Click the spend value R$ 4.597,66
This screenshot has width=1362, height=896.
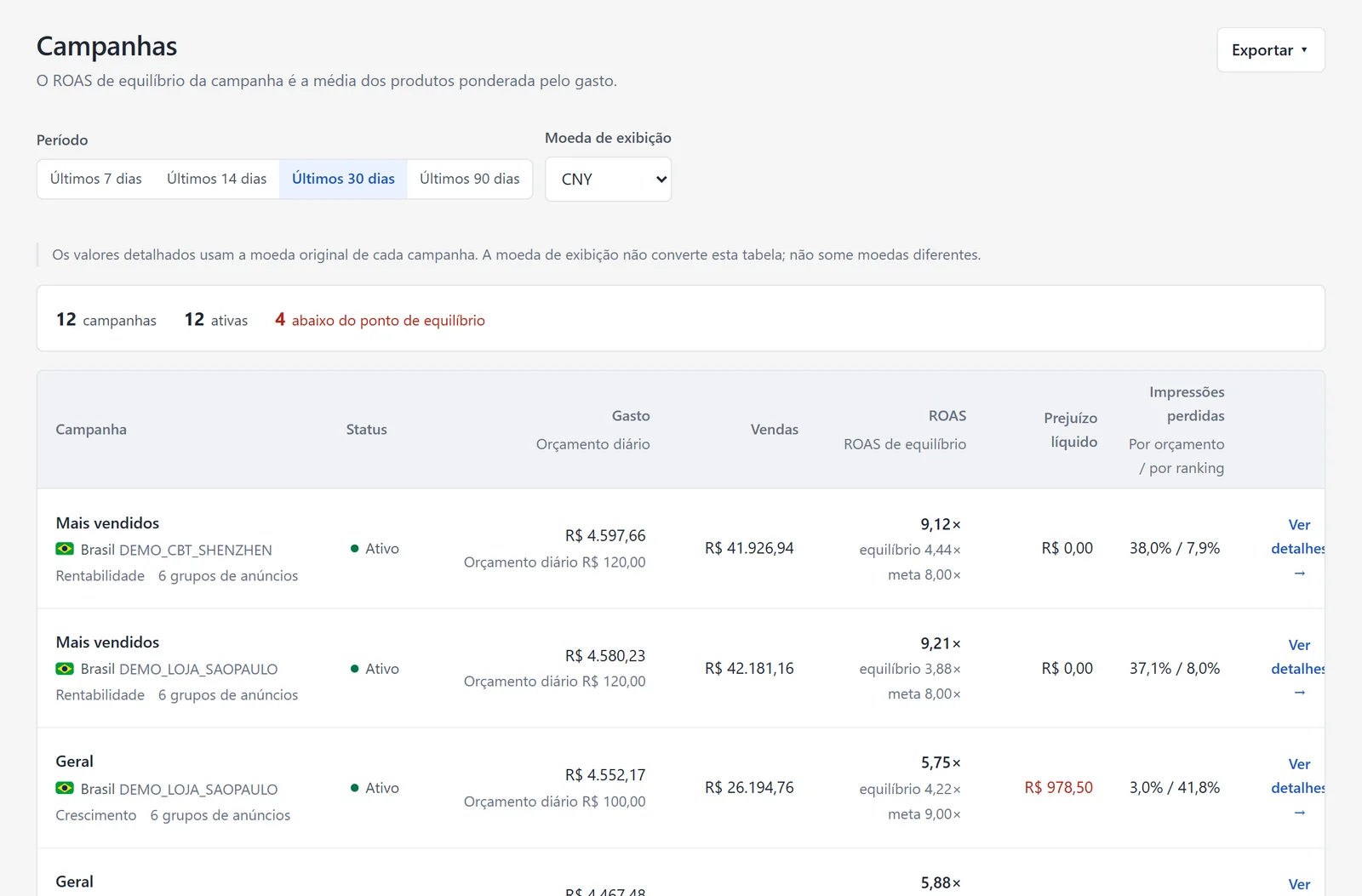[605, 535]
